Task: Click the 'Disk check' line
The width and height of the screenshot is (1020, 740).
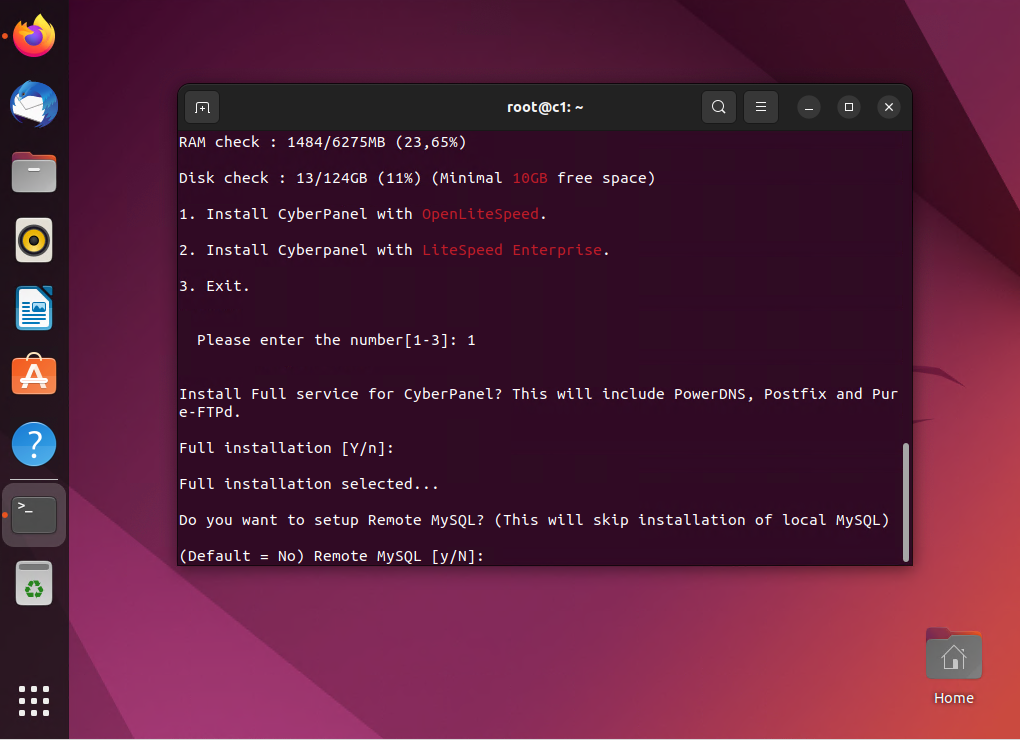Action: click(417, 178)
